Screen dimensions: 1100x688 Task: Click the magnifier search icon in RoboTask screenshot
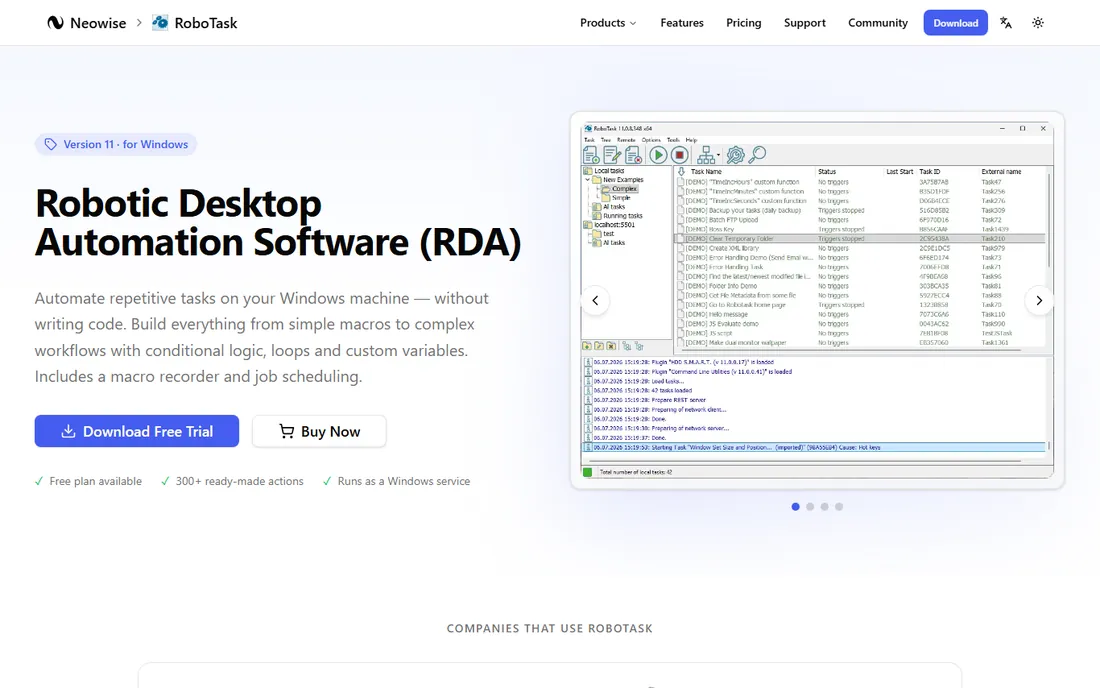click(757, 154)
